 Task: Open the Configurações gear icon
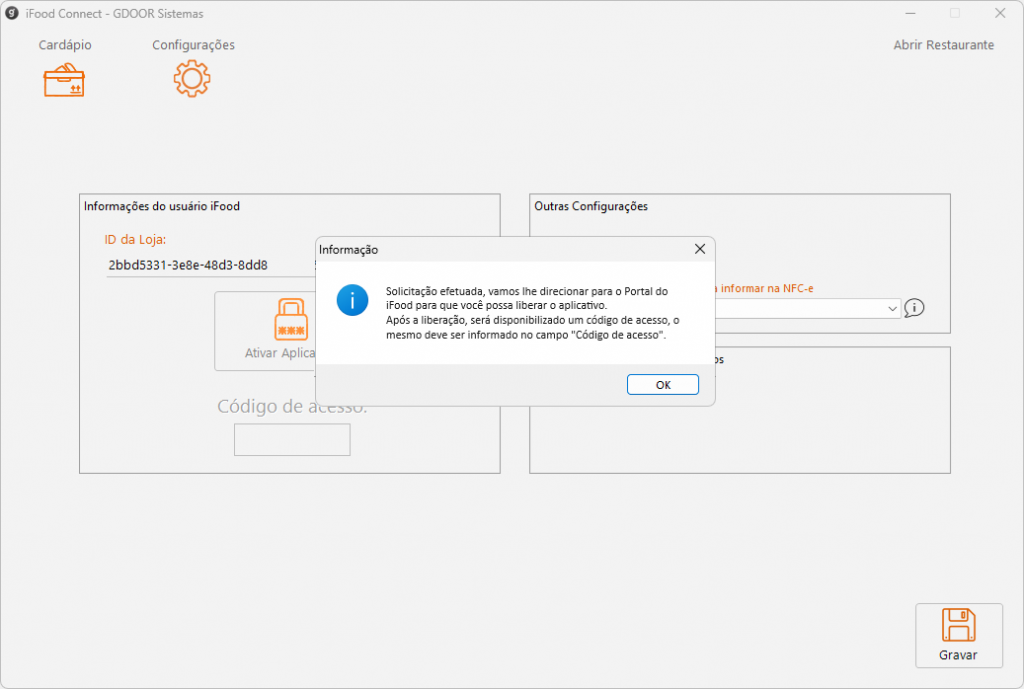coord(192,79)
